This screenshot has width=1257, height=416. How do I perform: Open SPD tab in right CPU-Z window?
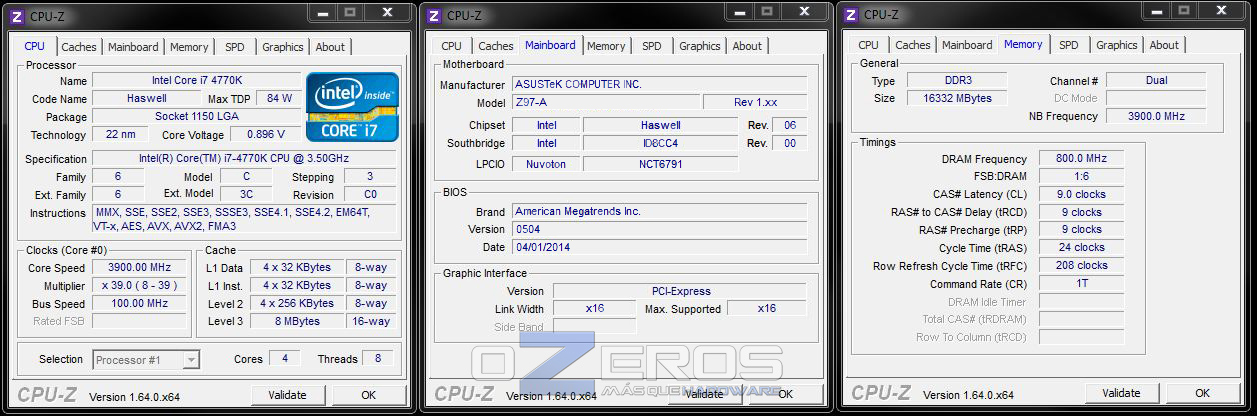click(x=1069, y=45)
